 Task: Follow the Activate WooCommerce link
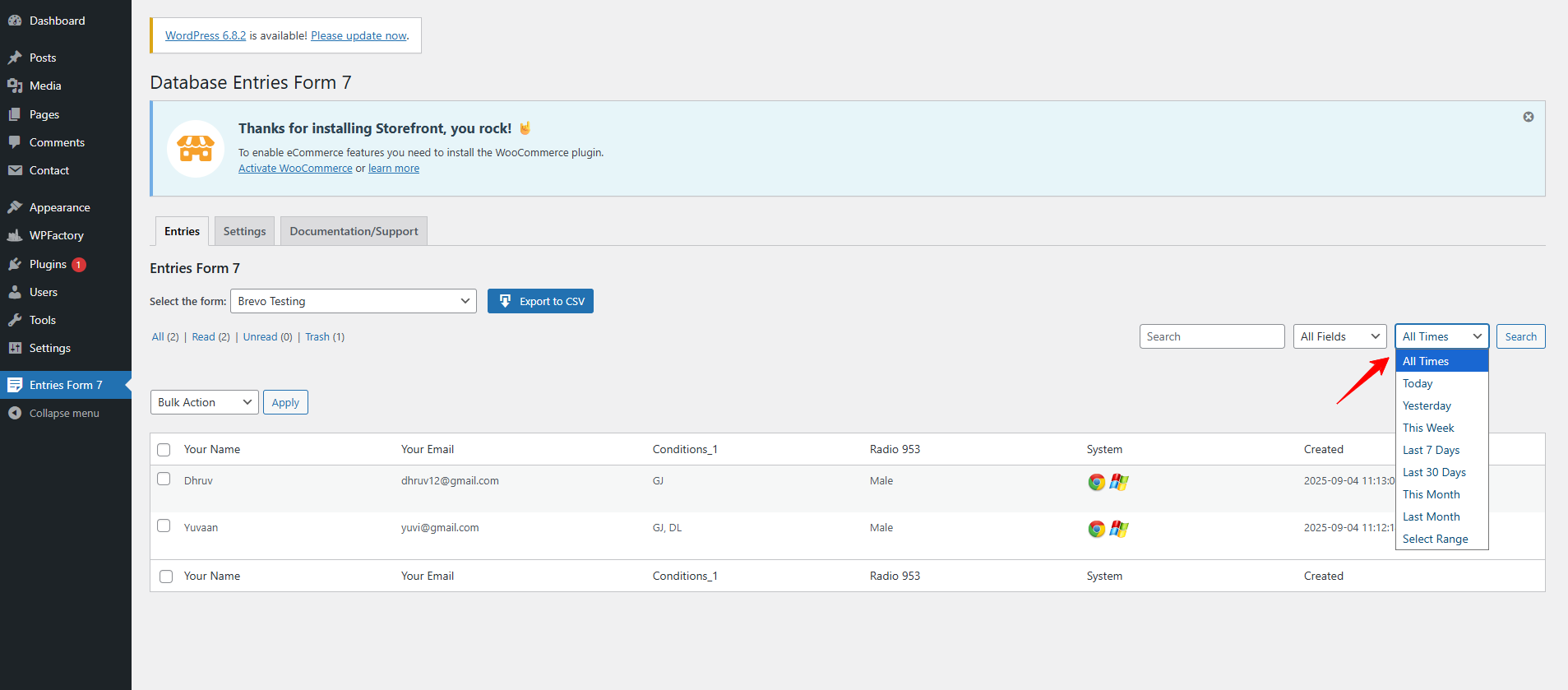tap(295, 169)
